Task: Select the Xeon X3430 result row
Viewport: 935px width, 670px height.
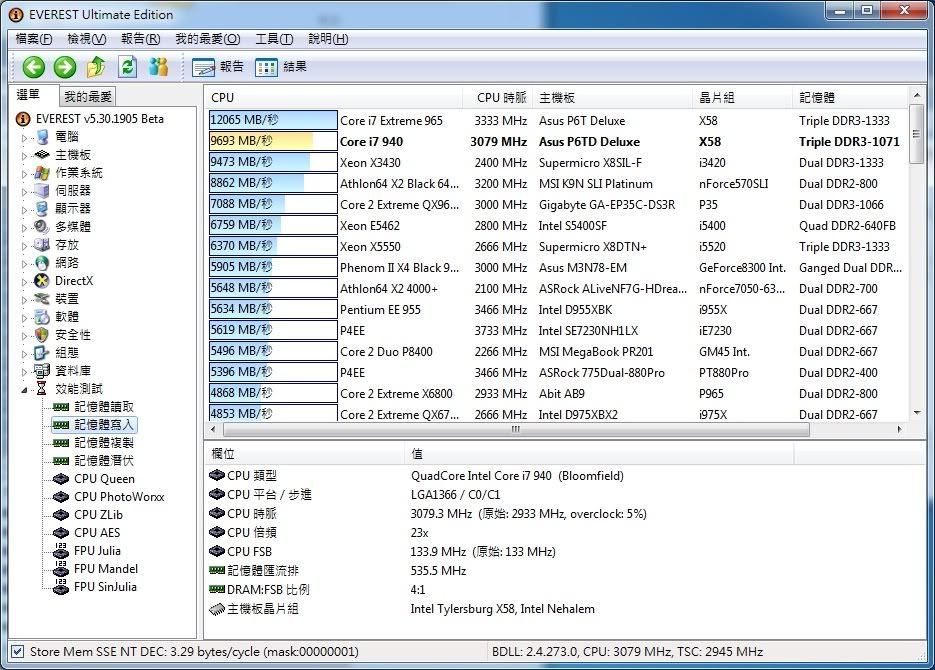Action: point(557,163)
